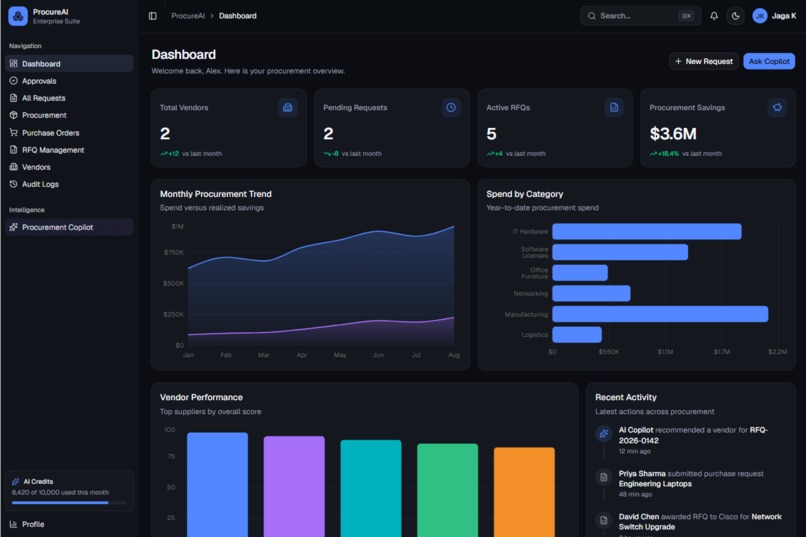Click 'Network Switch Upgrade' activity text
The image size is (806, 537).
[x=700, y=522]
